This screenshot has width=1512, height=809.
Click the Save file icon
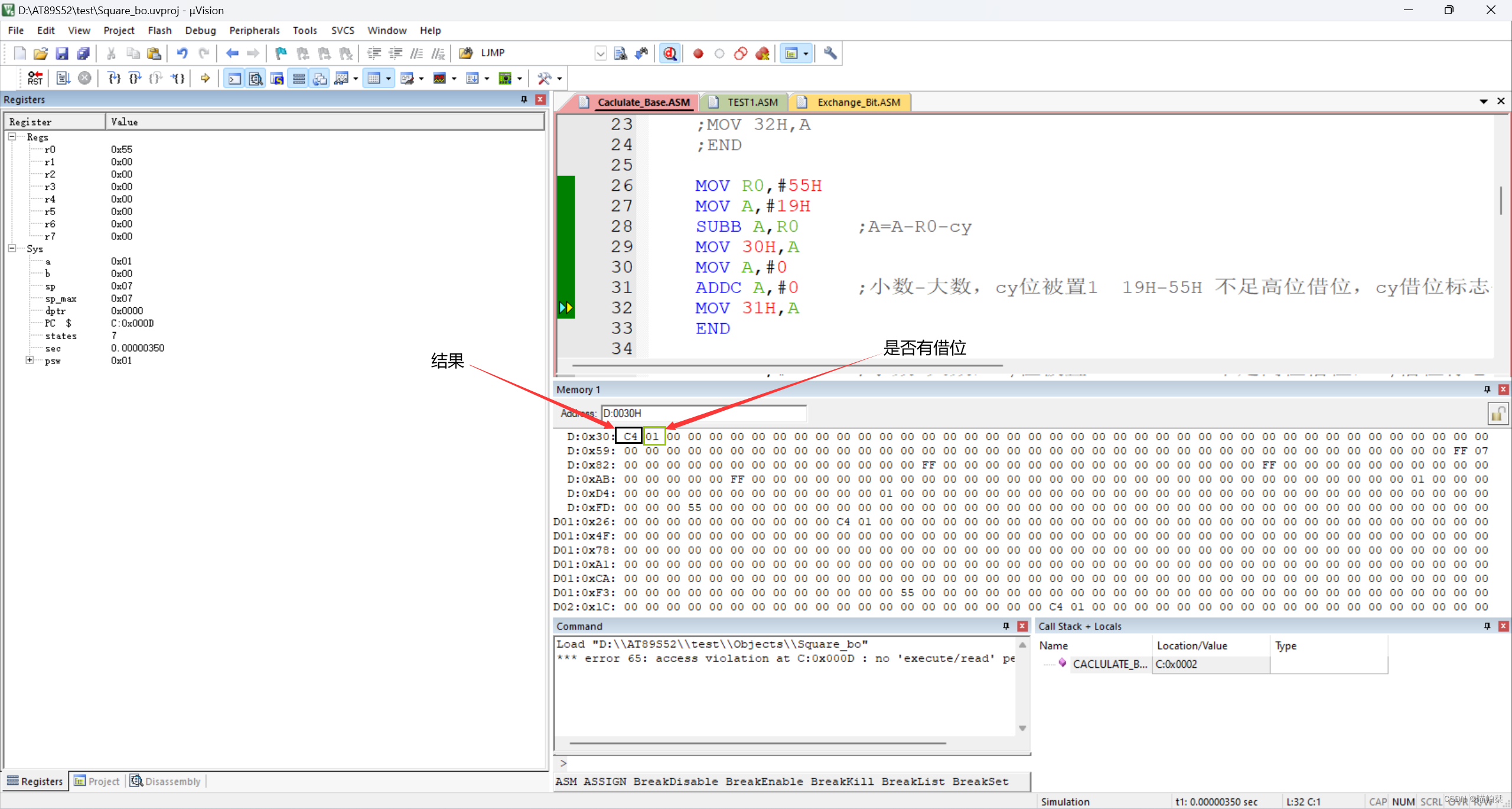(61, 53)
